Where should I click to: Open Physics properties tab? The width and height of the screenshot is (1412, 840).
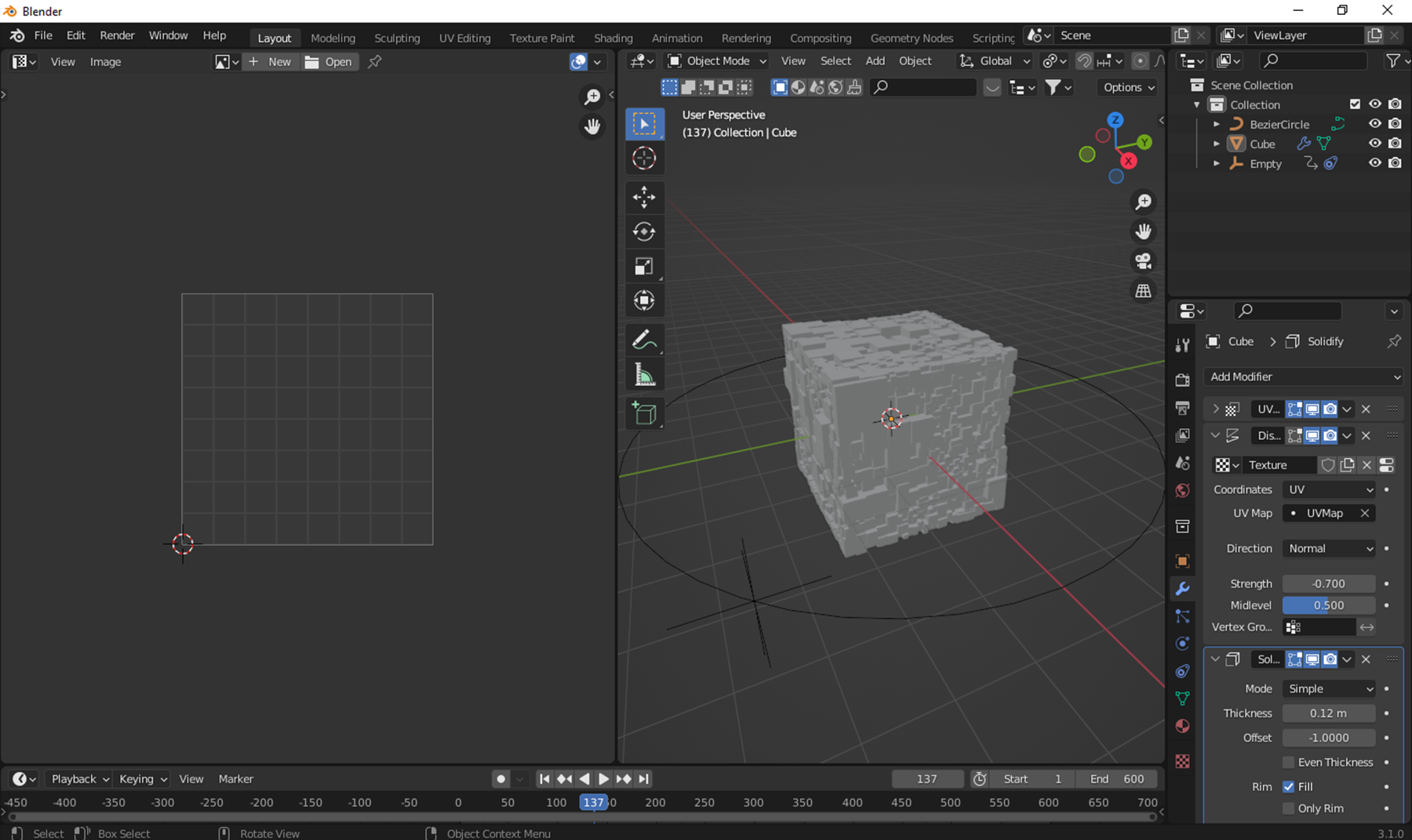[1182, 644]
